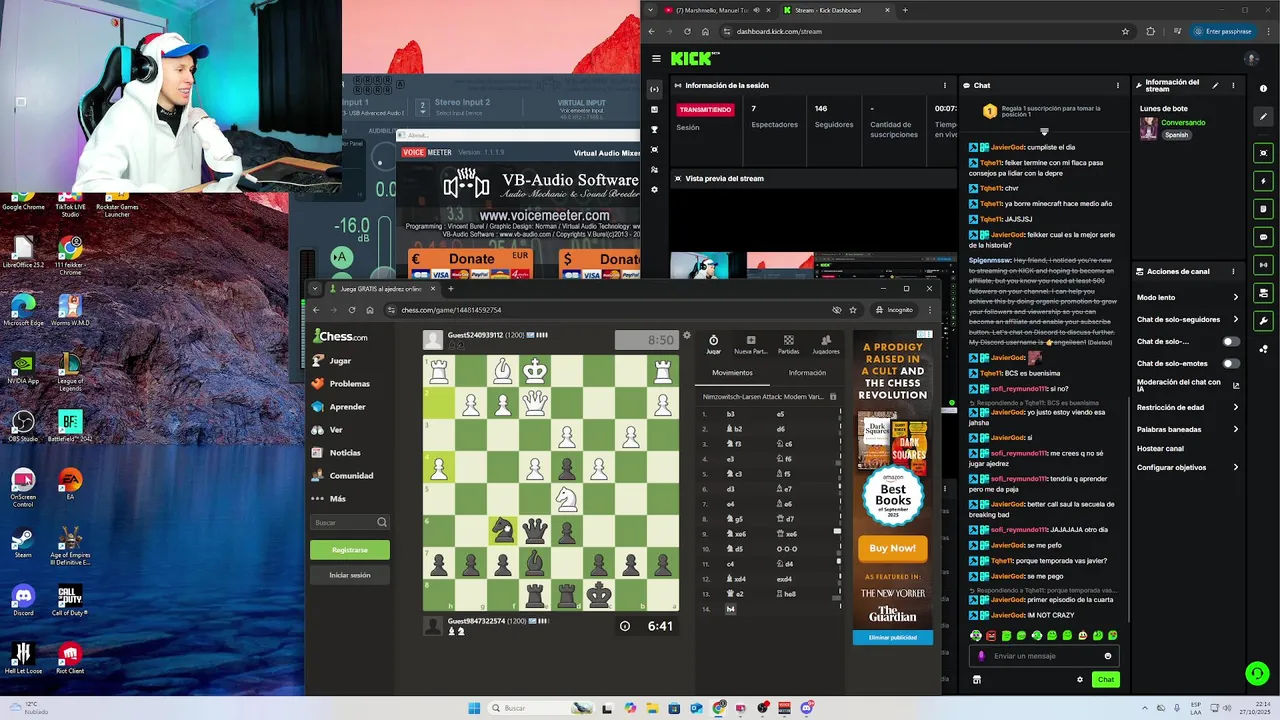Edit stream info pencil icon in Información del stream
Viewport: 1280px width, 720px height.
(x=1215, y=86)
